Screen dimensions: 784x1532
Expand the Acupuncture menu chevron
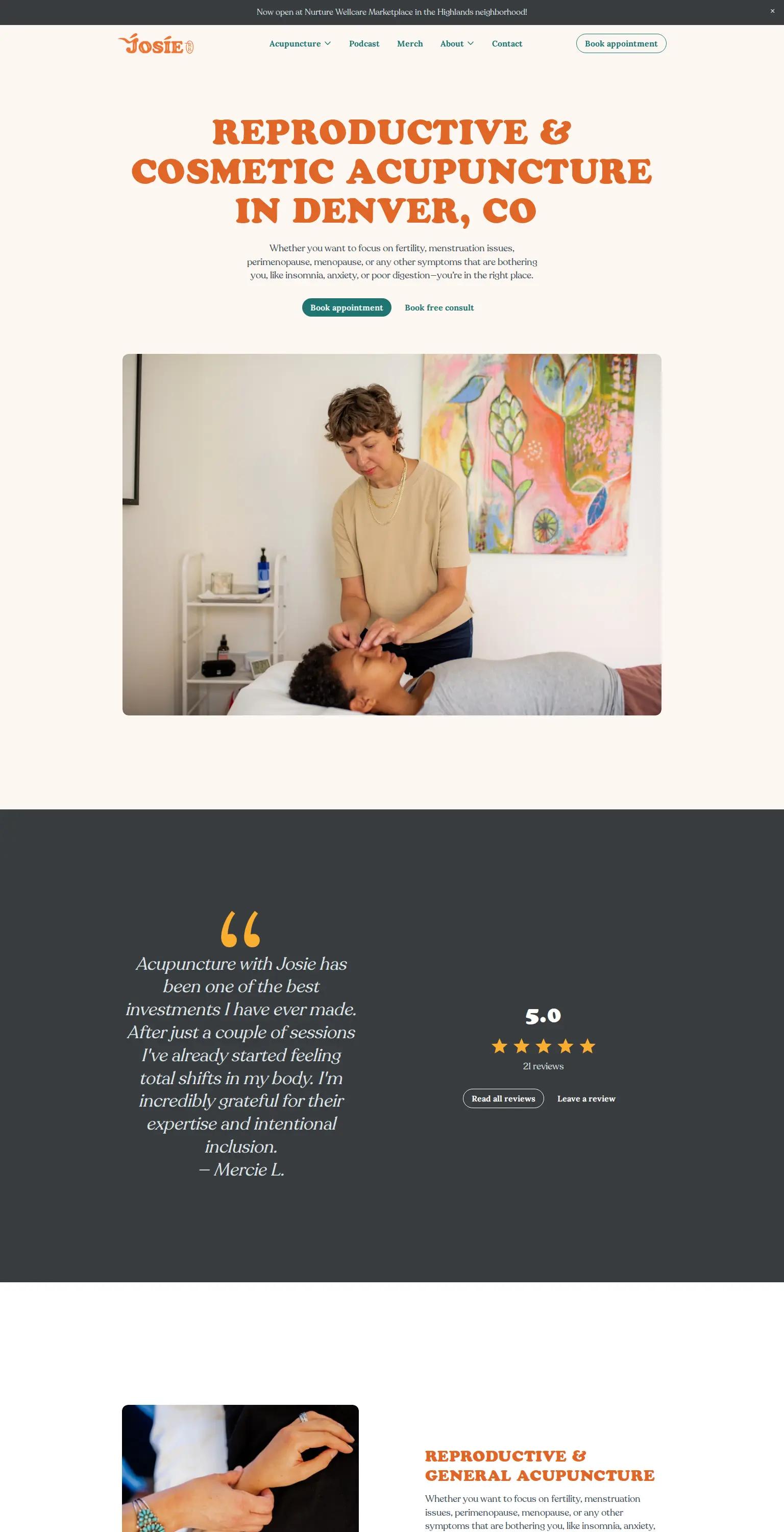point(328,43)
